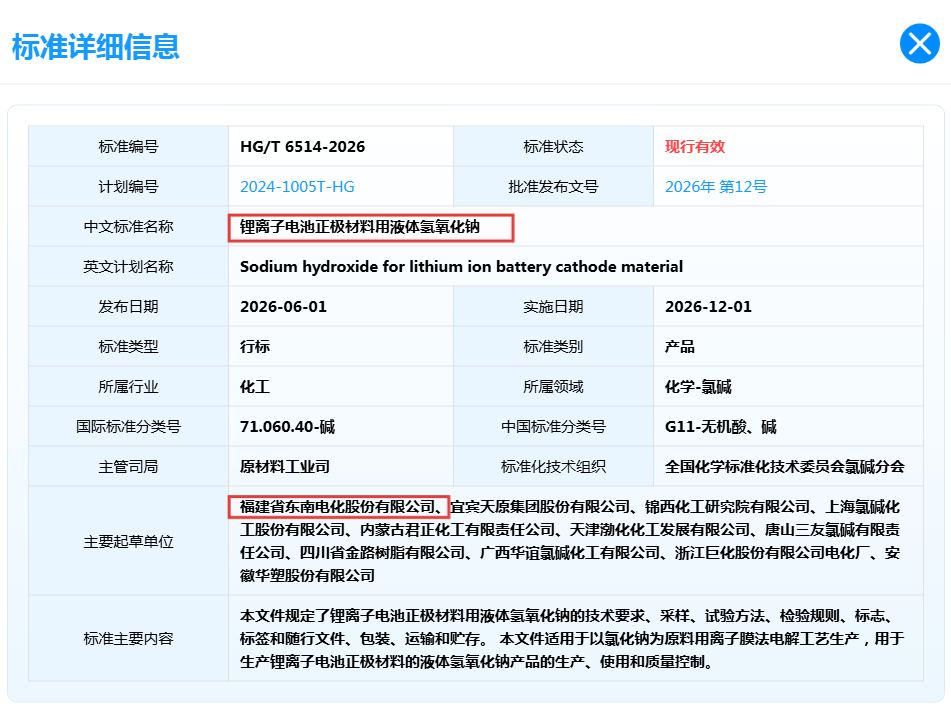Select the standard number HG/T 6514-2026
This screenshot has width=951, height=725.
point(303,147)
